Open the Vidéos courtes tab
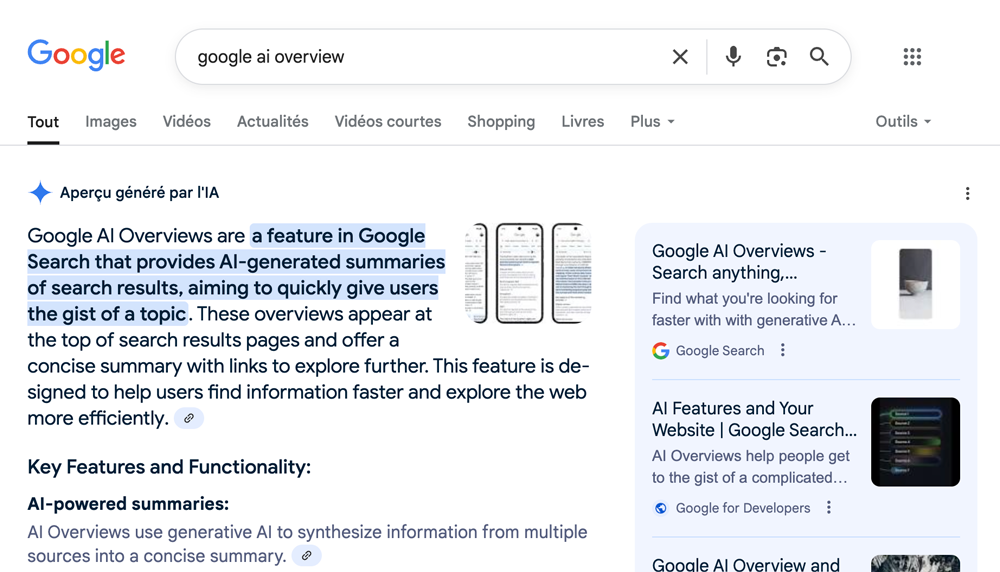This screenshot has width=1000, height=572. tap(388, 122)
